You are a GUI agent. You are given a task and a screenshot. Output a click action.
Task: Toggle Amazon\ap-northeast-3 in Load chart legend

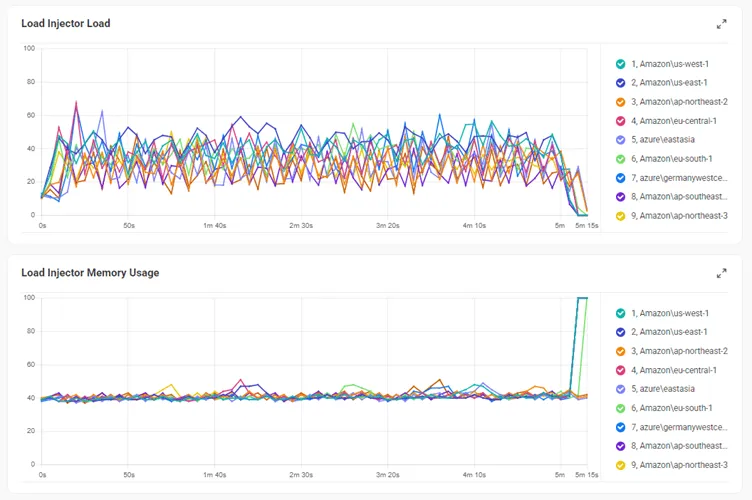coord(621,216)
